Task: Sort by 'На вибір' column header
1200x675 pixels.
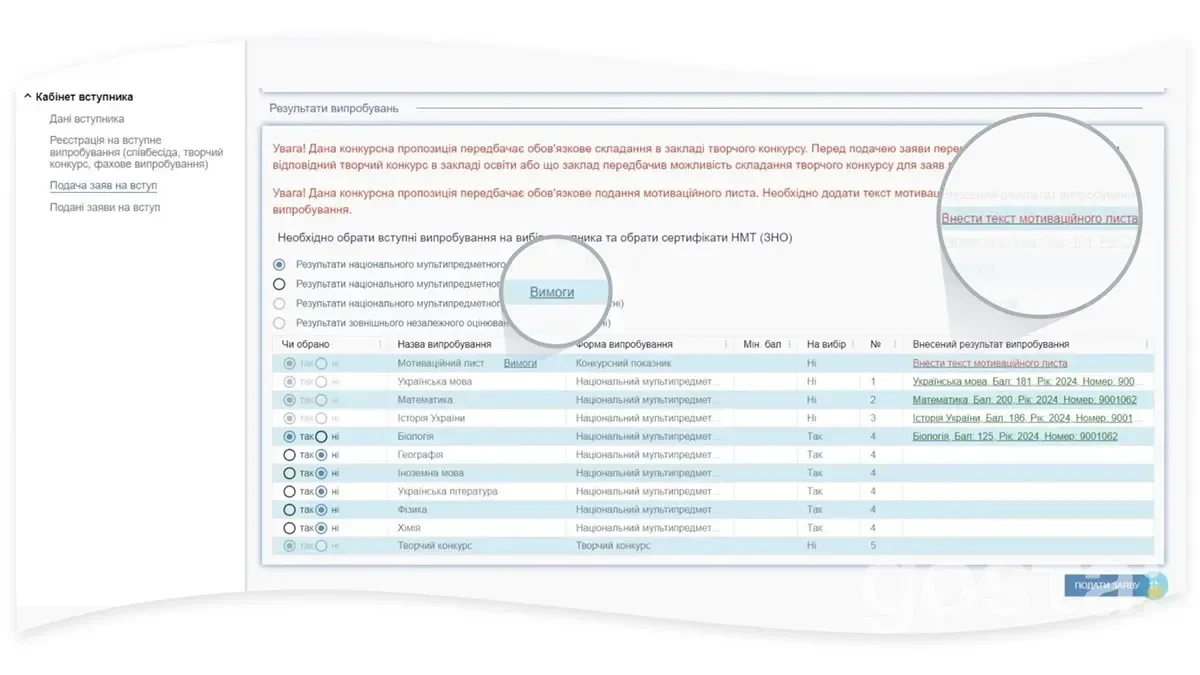Action: pos(826,344)
